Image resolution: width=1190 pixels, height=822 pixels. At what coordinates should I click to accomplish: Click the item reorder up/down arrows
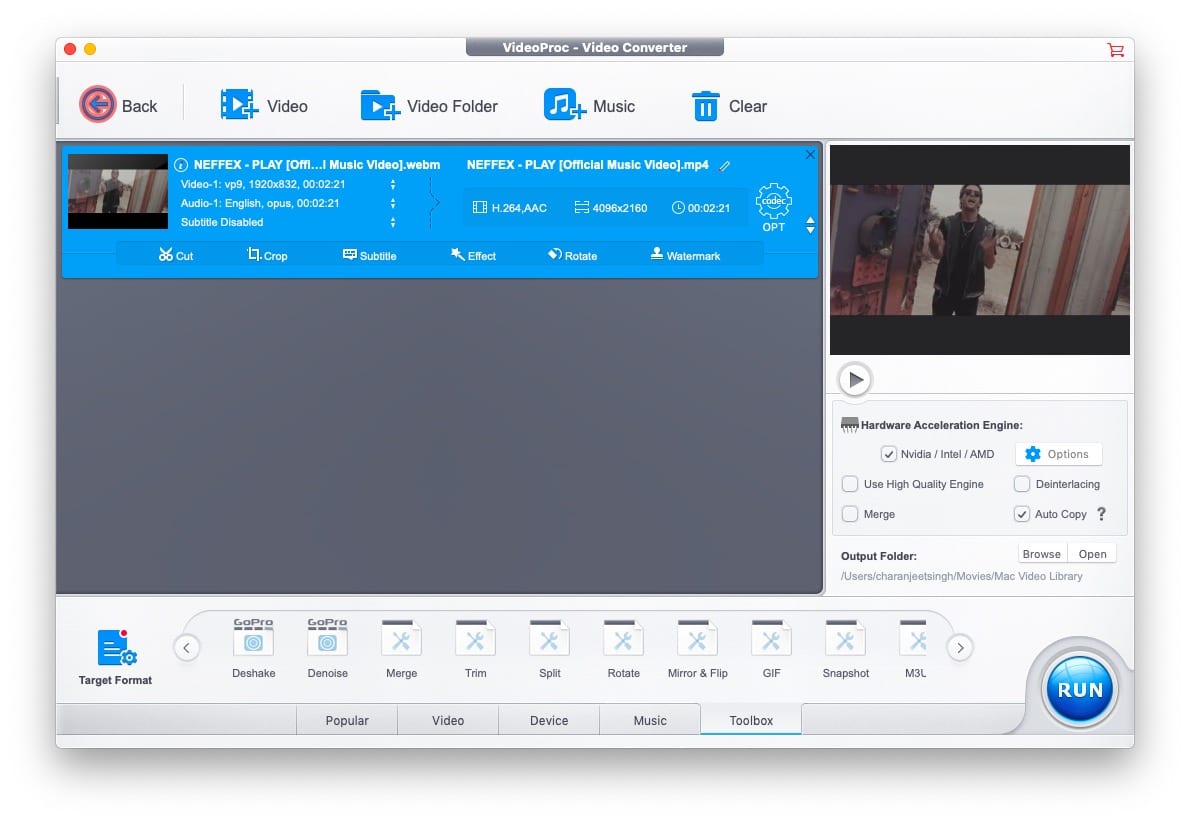pos(811,225)
